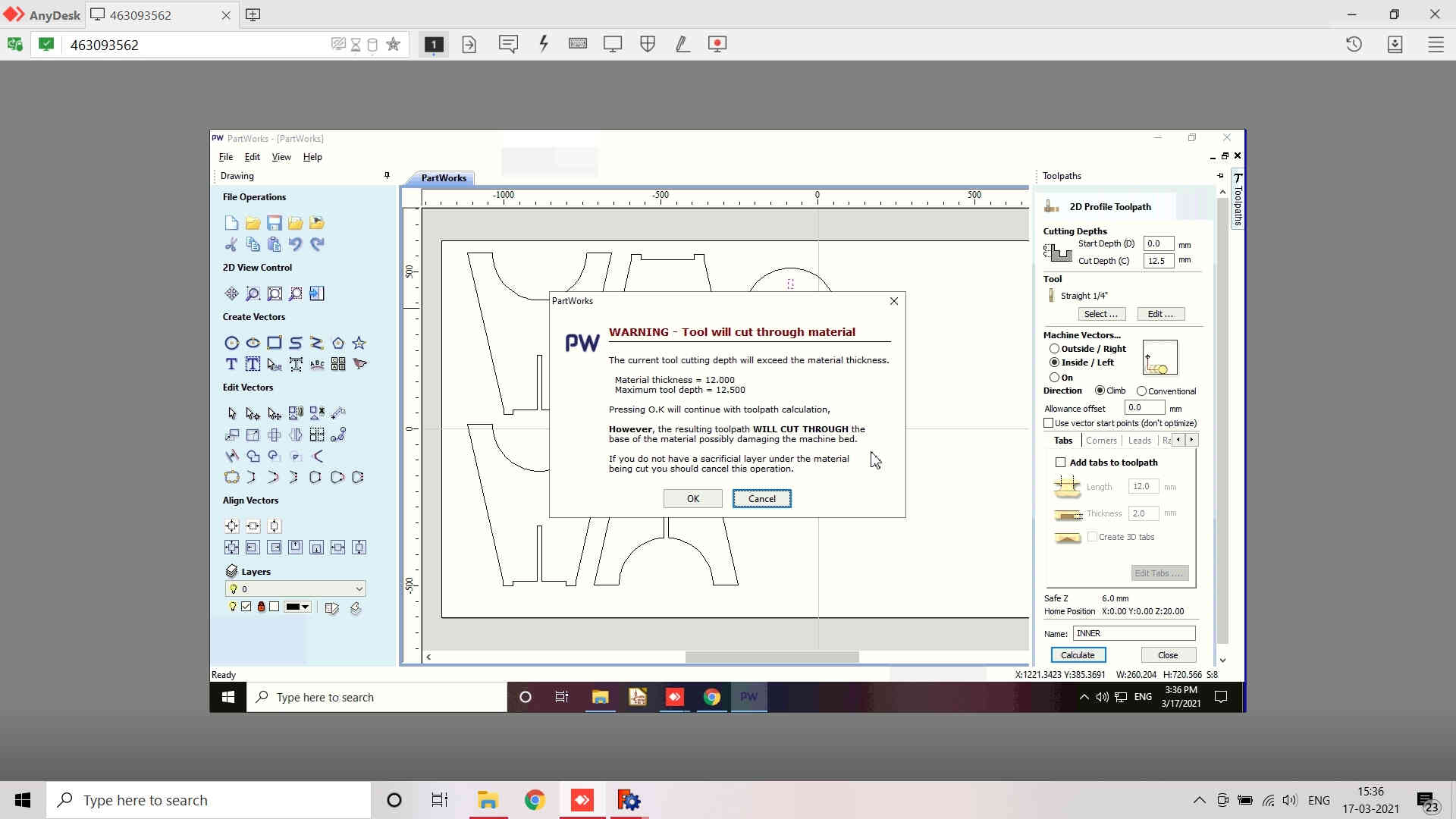Save the file with the floppy icon

coord(274,223)
